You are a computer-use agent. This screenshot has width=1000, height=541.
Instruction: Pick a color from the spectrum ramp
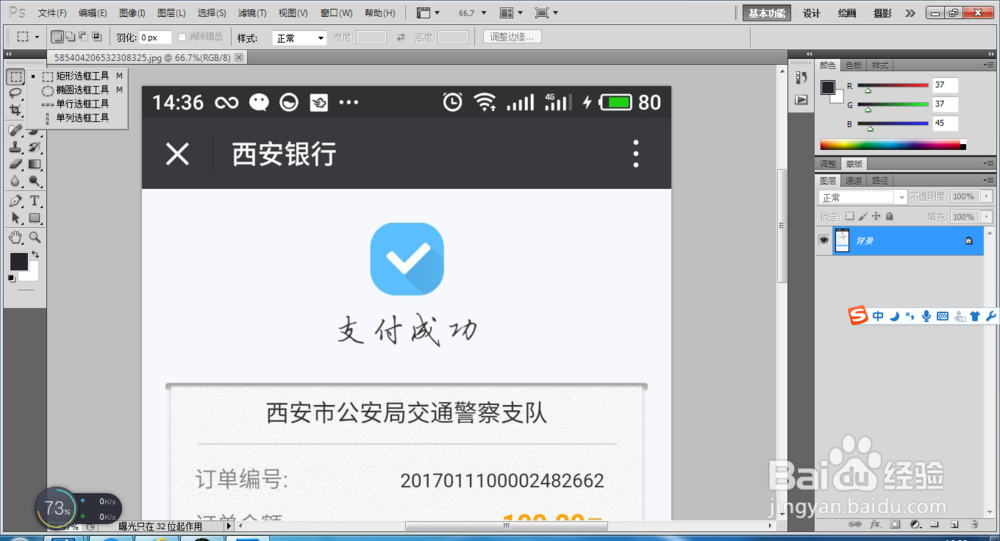tap(890, 145)
